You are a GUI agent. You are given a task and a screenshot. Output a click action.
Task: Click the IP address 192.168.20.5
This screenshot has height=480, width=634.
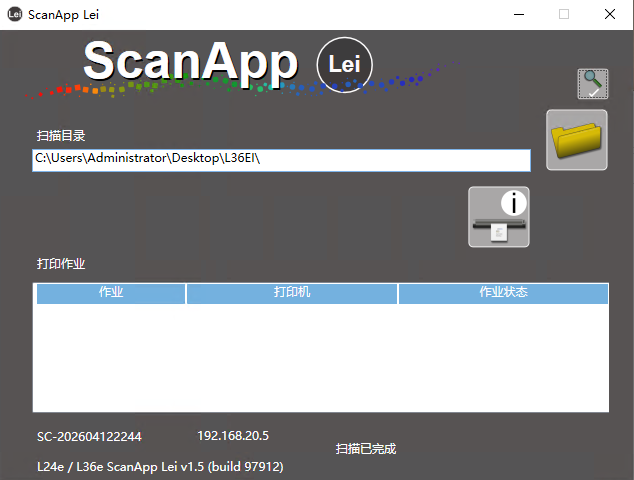233,436
